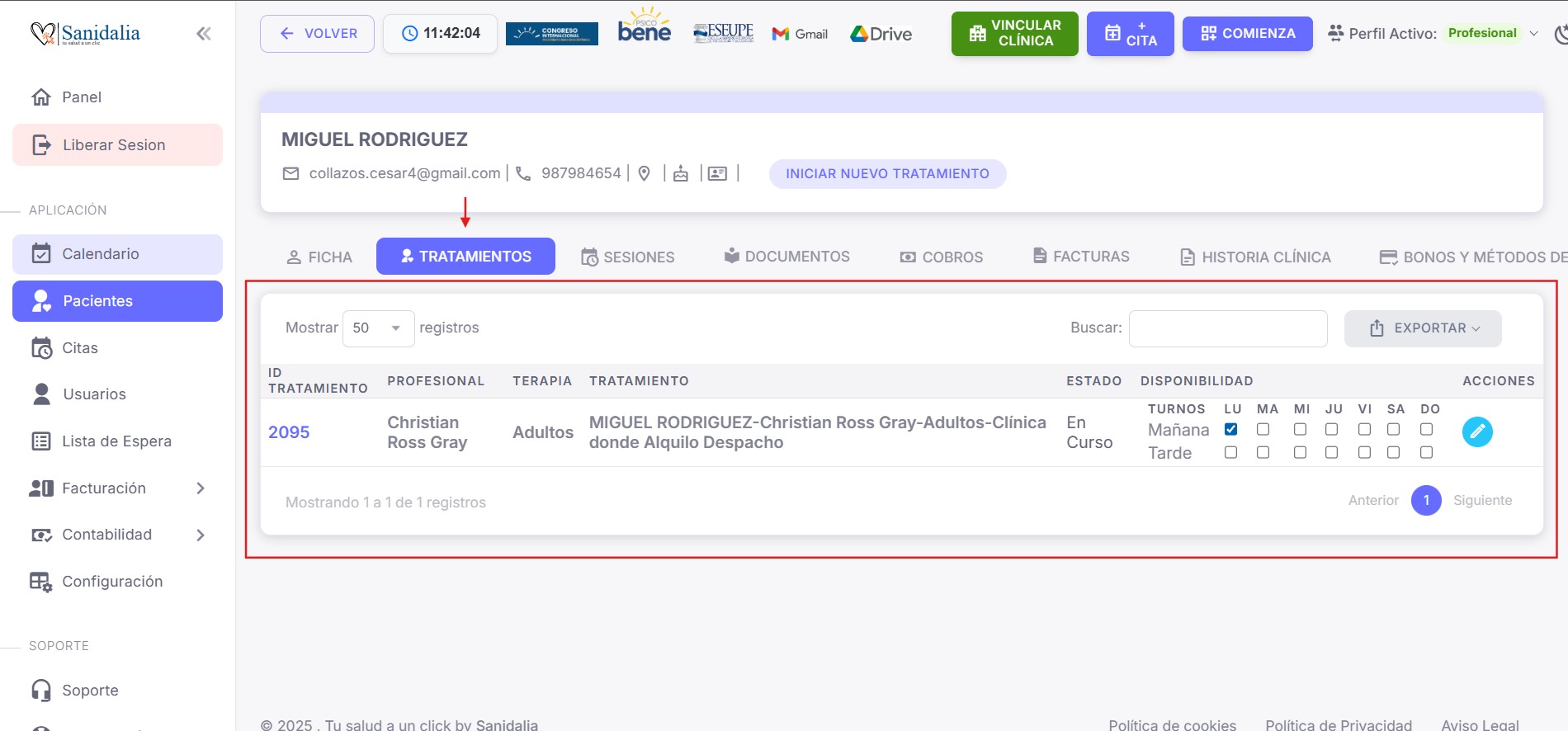Click the ID card icon in the patient header
The height and width of the screenshot is (731, 1568).
[x=718, y=173]
